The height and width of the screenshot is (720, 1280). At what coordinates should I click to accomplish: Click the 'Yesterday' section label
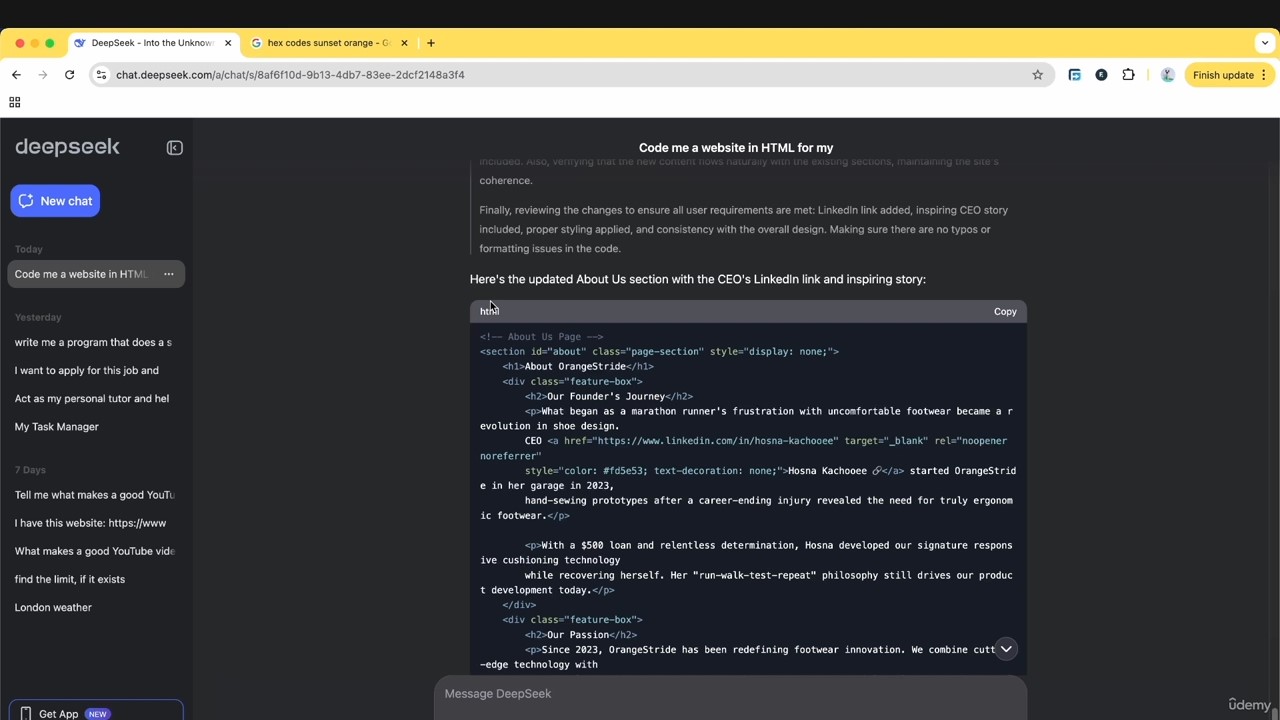coord(38,317)
